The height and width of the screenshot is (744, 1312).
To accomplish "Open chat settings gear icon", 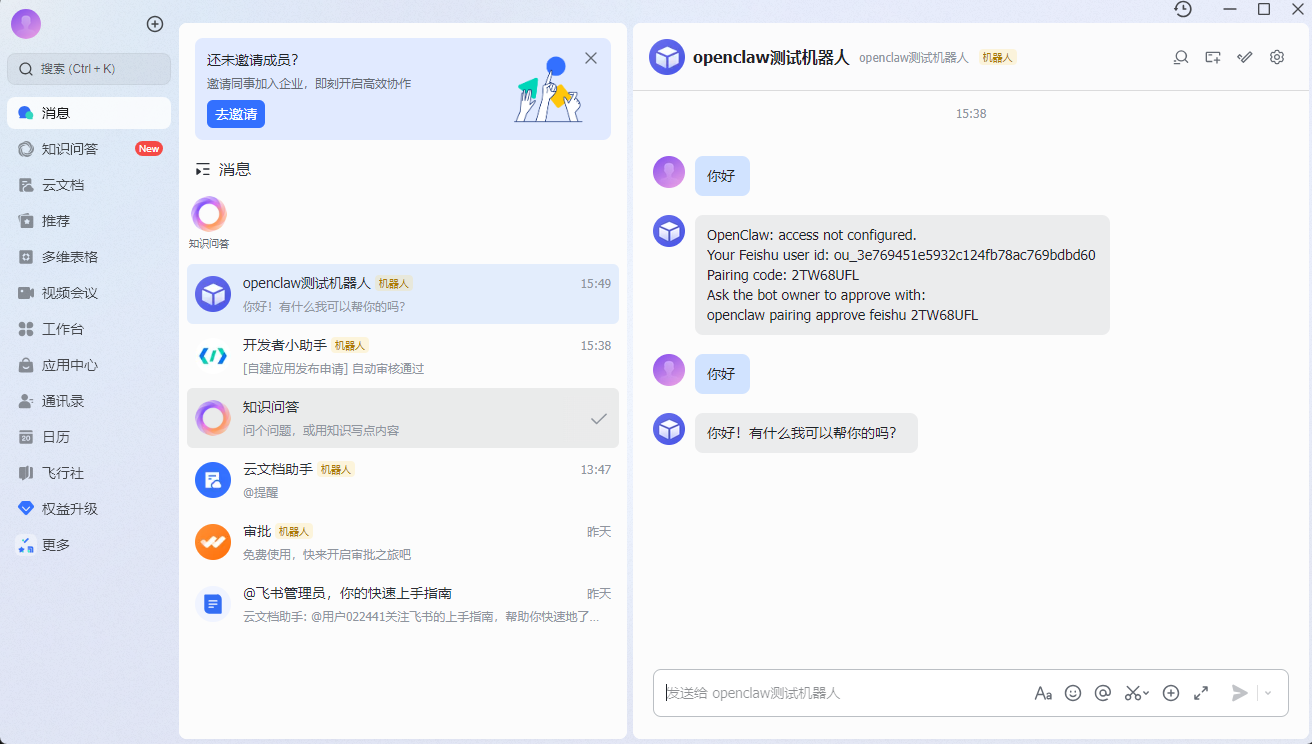I will [x=1277, y=57].
